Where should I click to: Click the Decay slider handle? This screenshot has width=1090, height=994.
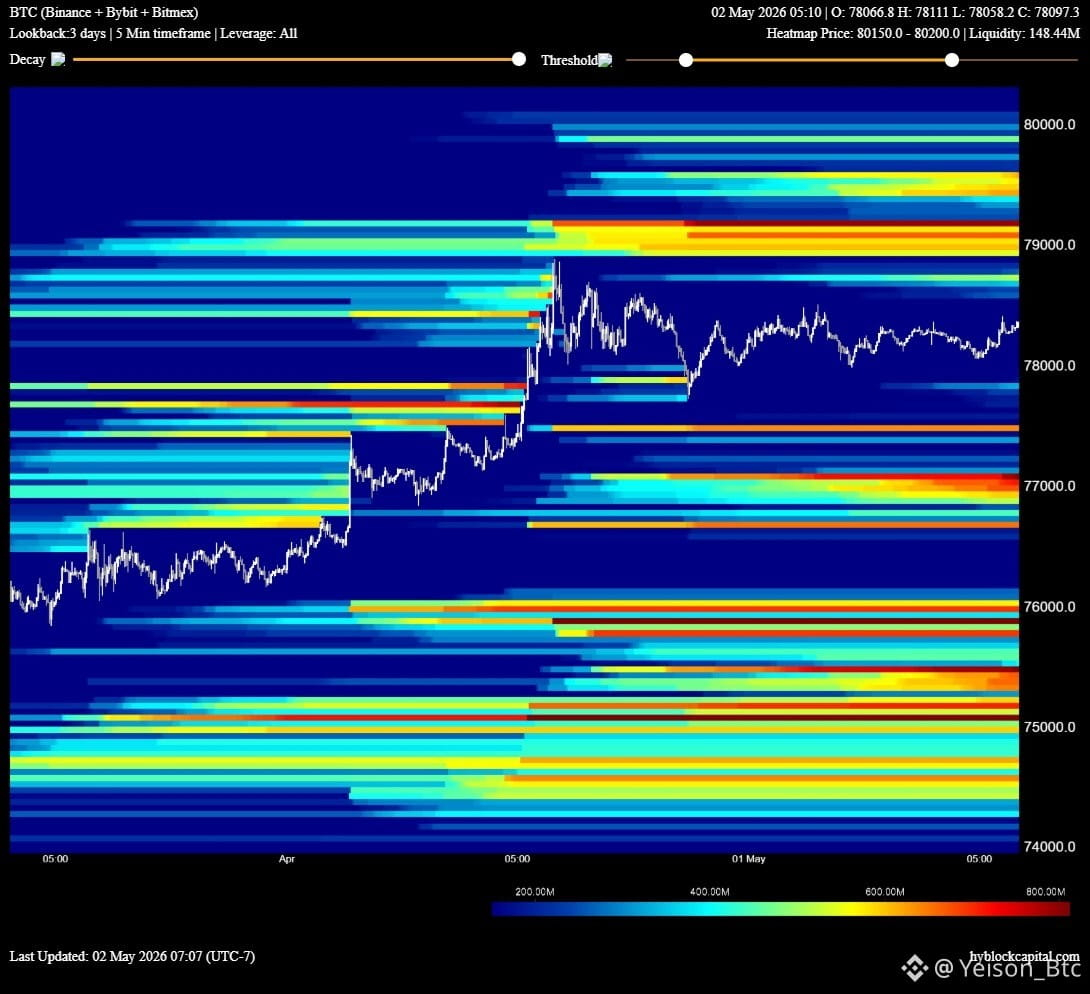coord(519,59)
